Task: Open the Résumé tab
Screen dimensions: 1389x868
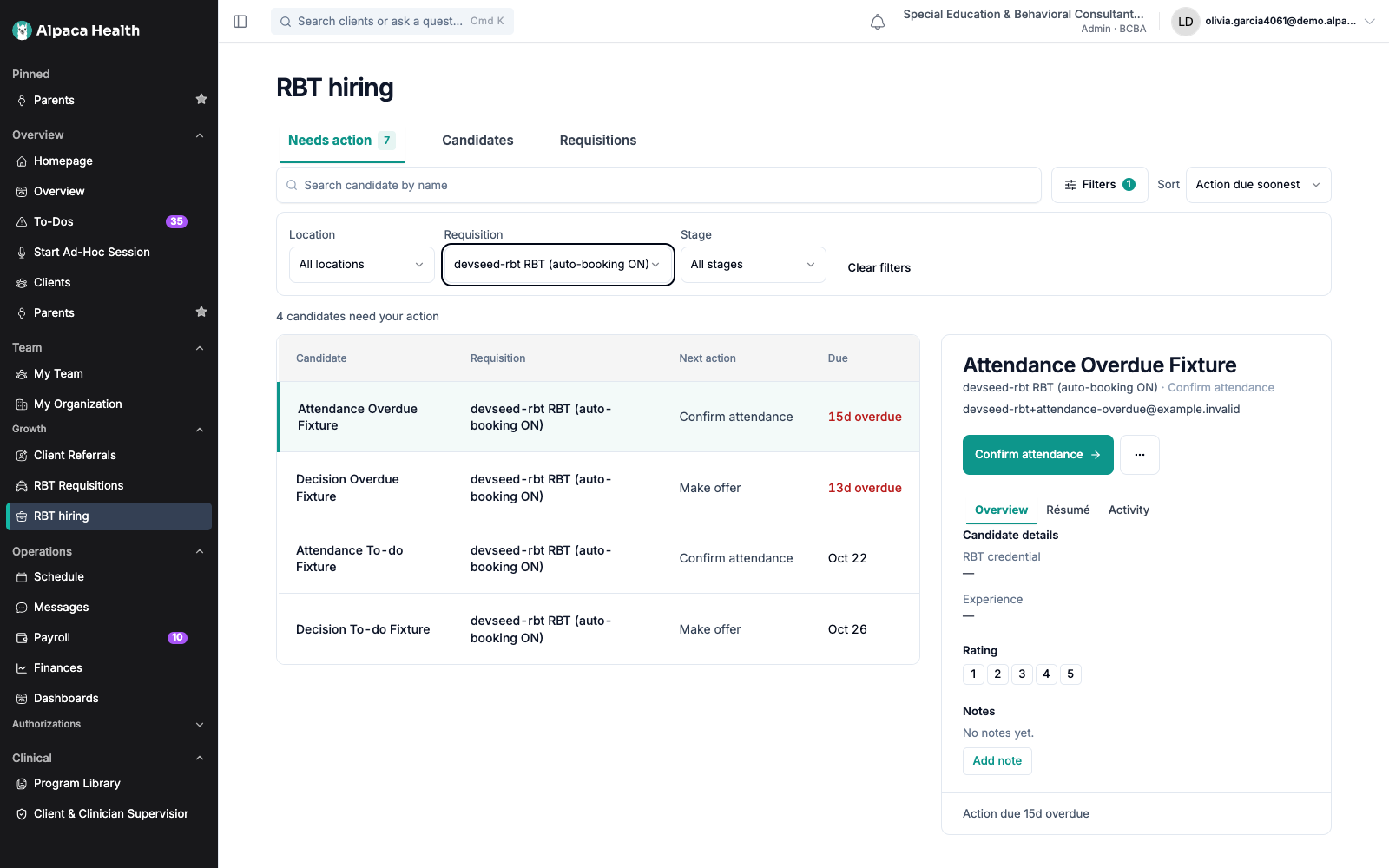Action: (x=1068, y=510)
